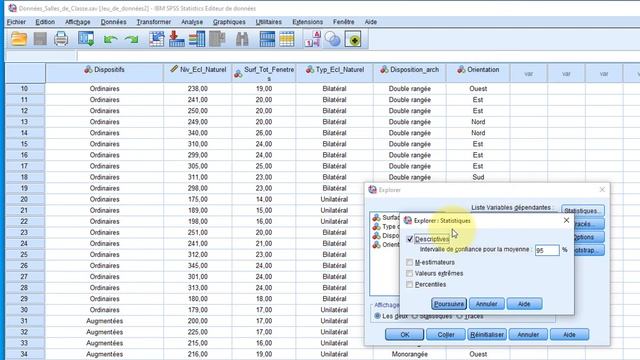Click the Options button in Explorer dialog
Viewport: 640px width, 360px height.
pyautogui.click(x=589, y=237)
